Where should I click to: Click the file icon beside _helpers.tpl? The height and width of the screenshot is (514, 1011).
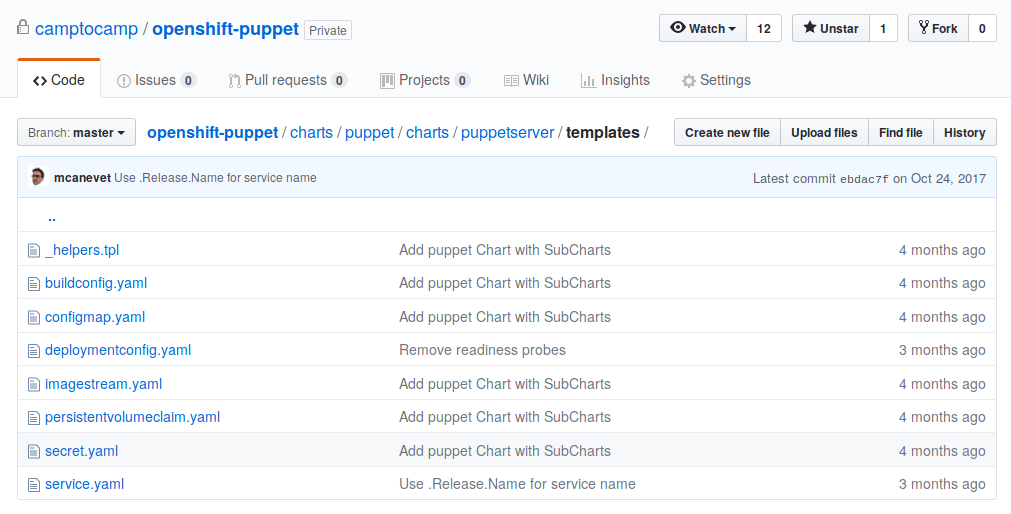34,250
